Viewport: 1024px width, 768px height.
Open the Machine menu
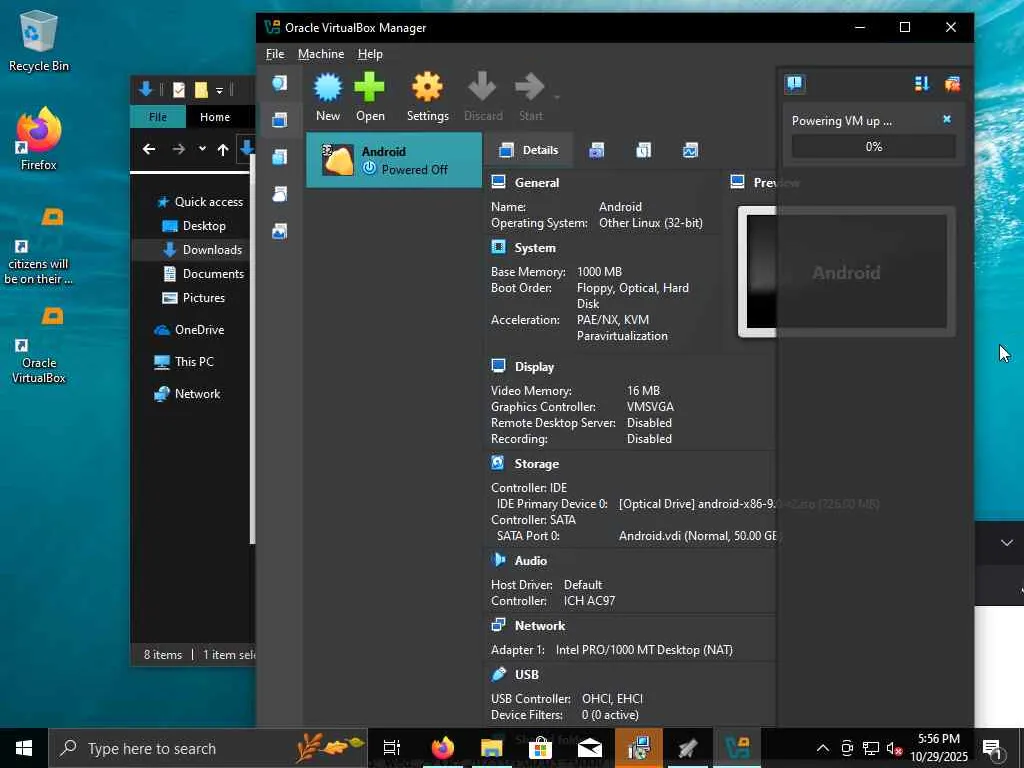point(321,54)
